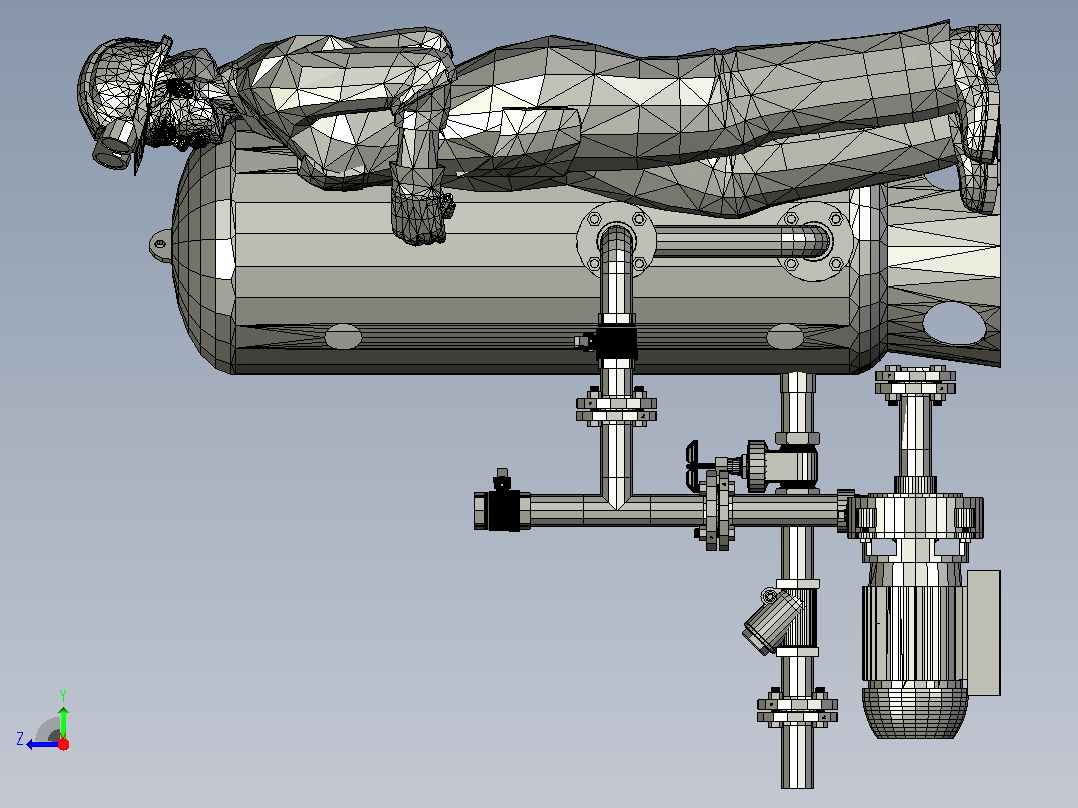Select the lifting lug on the tank's rounded end

(x=159, y=245)
